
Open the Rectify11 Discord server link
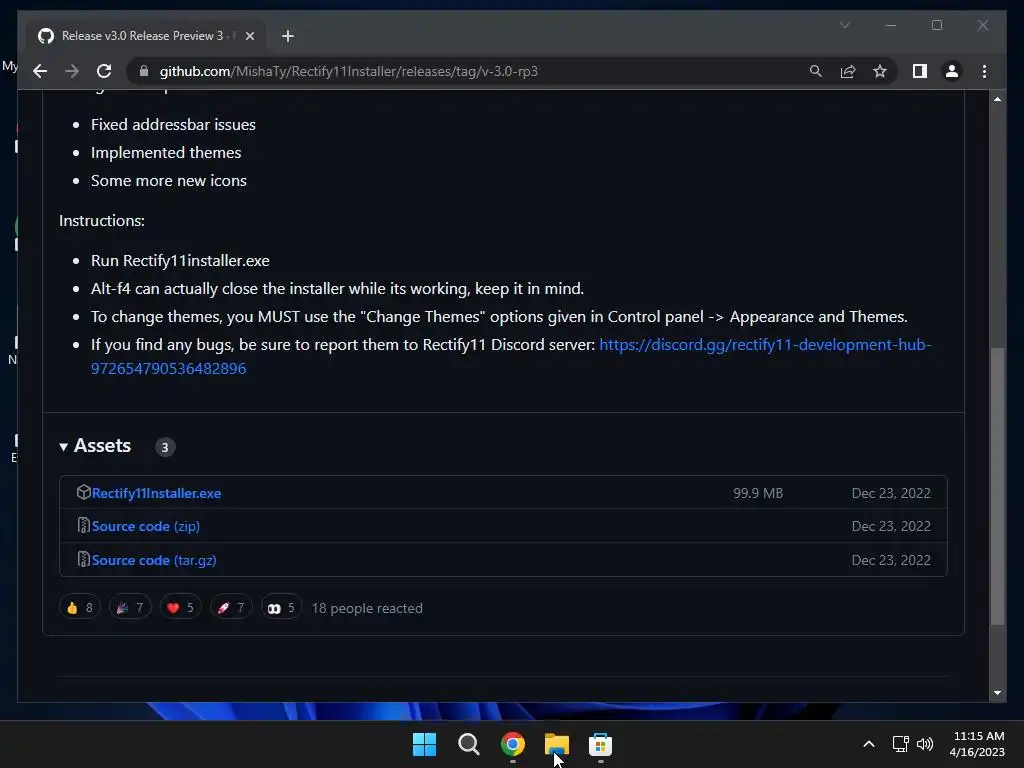[511, 357]
